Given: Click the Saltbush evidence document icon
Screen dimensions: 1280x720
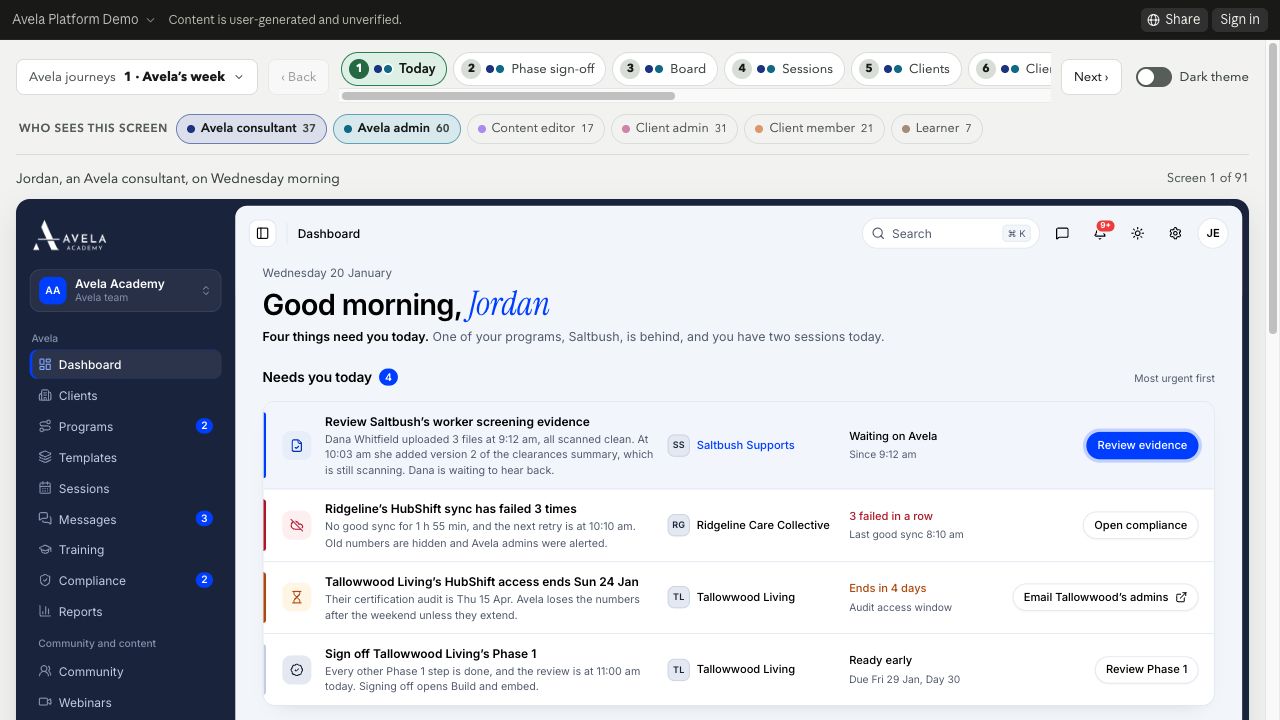Looking at the screenshot, I should point(297,445).
